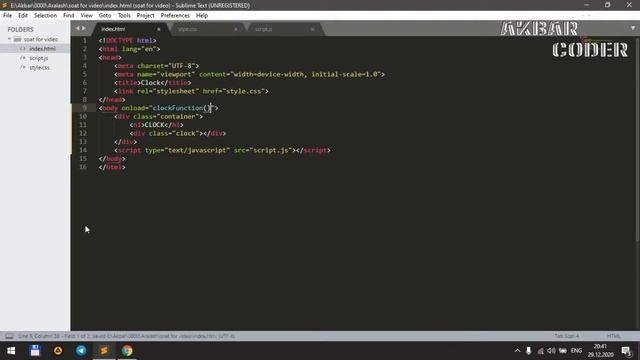Go to the next tab using right arrow

(x=84, y=28)
